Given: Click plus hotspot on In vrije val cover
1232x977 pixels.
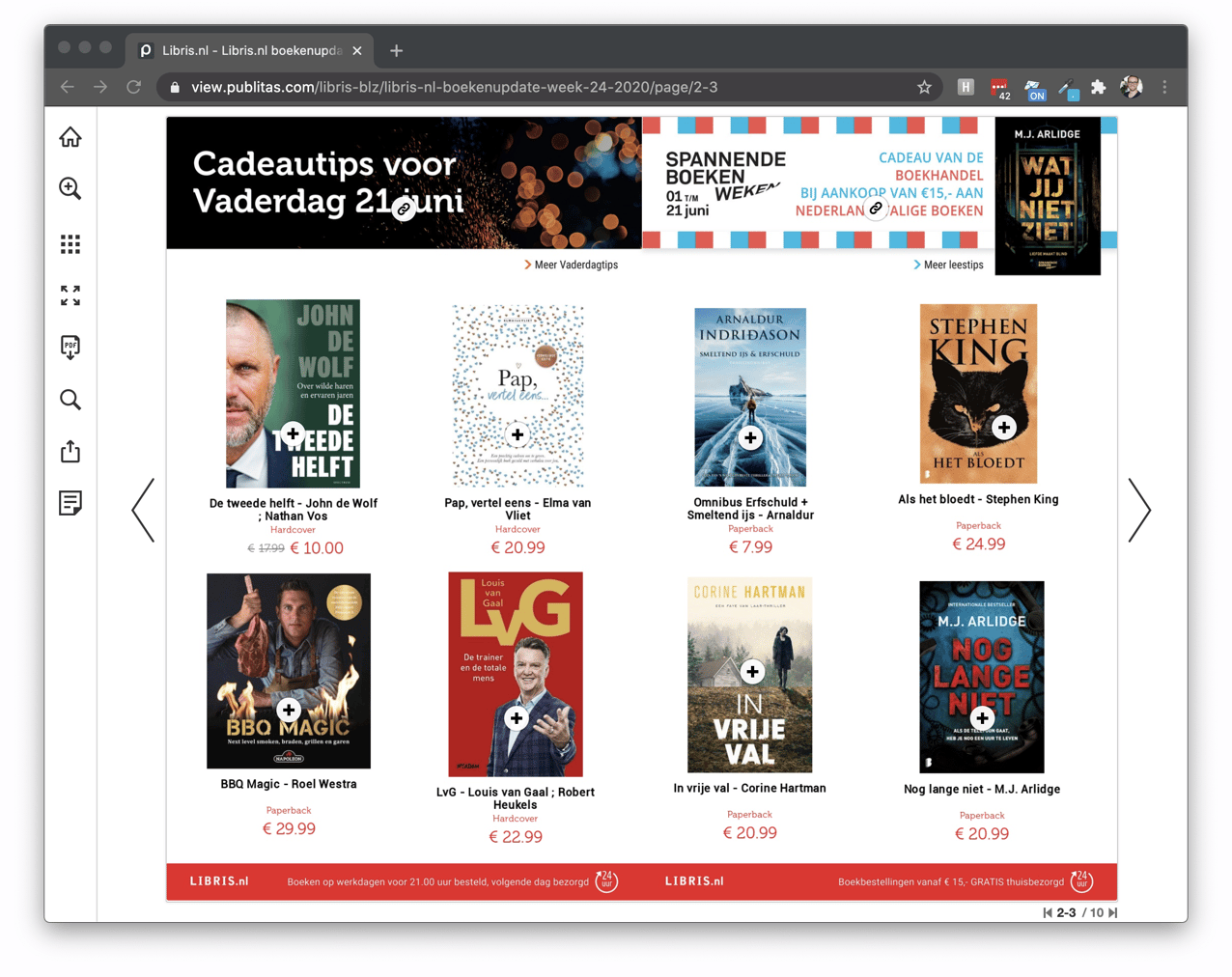Looking at the screenshot, I should (752, 671).
